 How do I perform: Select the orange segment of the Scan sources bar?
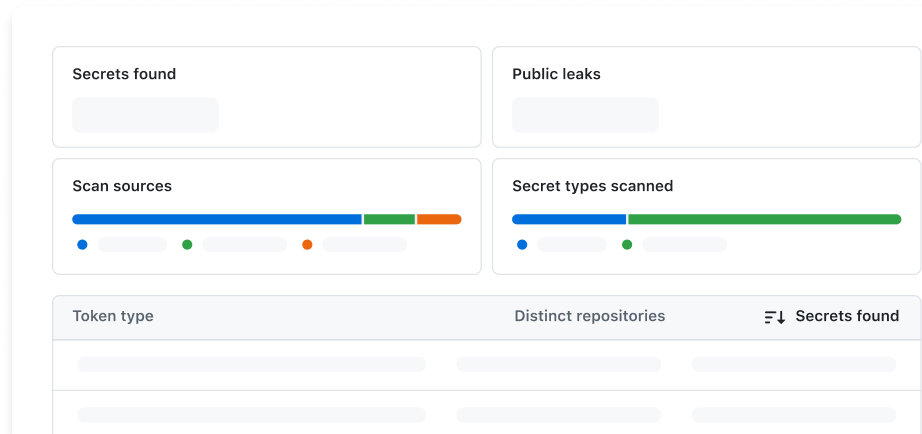click(x=439, y=219)
